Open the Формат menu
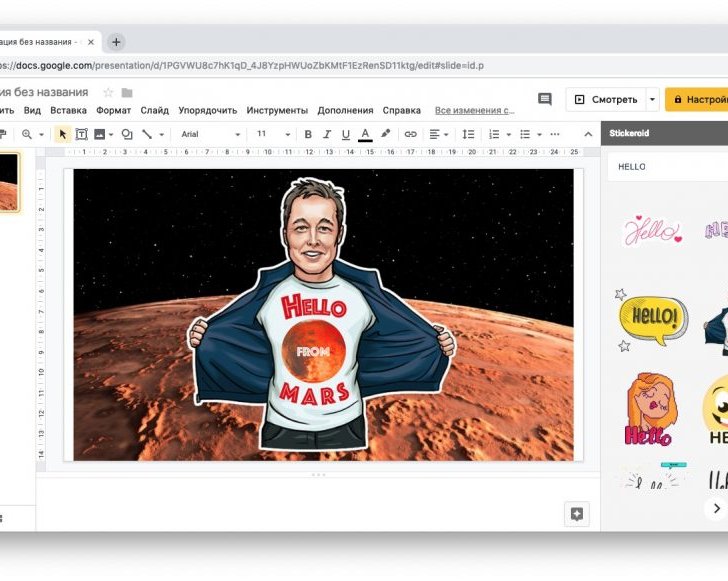This screenshot has width=728, height=581. pyautogui.click(x=113, y=111)
